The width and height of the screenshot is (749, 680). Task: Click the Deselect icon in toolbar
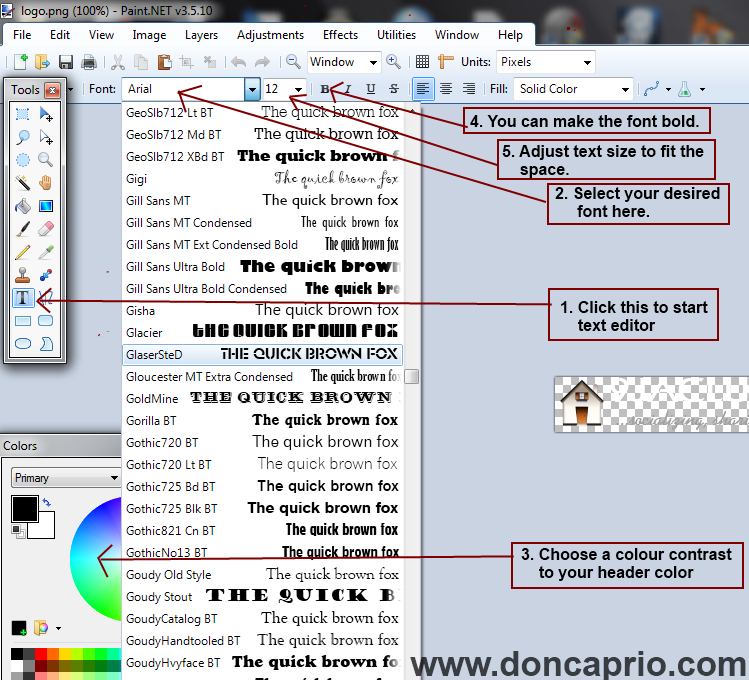(x=209, y=62)
